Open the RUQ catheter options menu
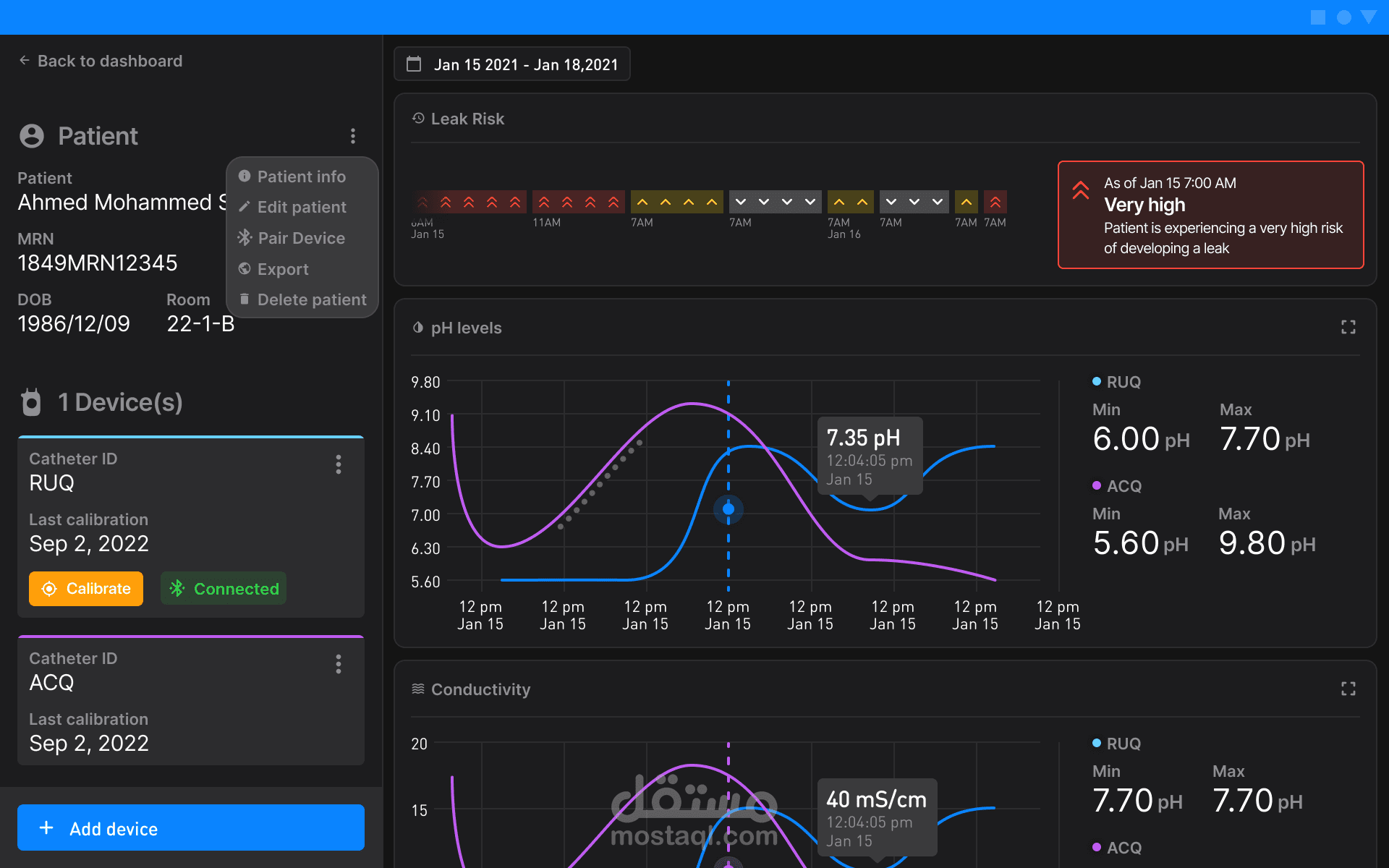This screenshot has width=1389, height=868. pyautogui.click(x=339, y=464)
